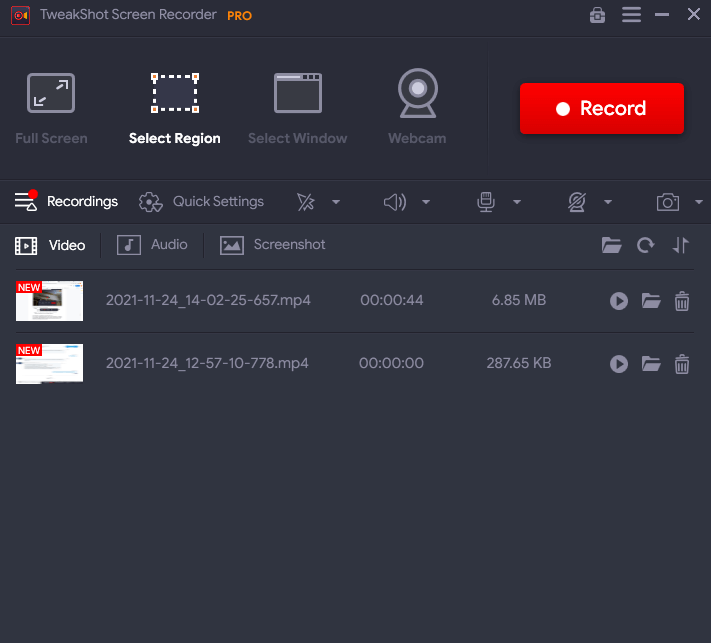
Task: Switch to the Audio tab
Action: [x=152, y=245]
